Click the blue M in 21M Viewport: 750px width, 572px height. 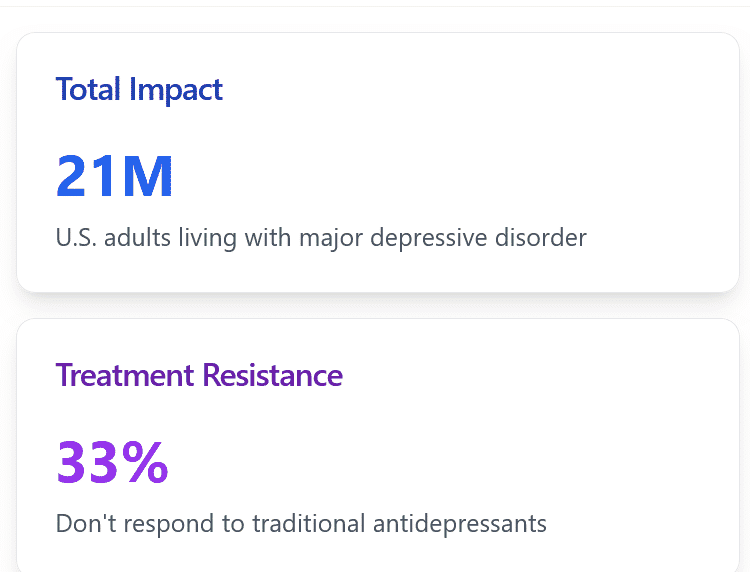(x=147, y=176)
